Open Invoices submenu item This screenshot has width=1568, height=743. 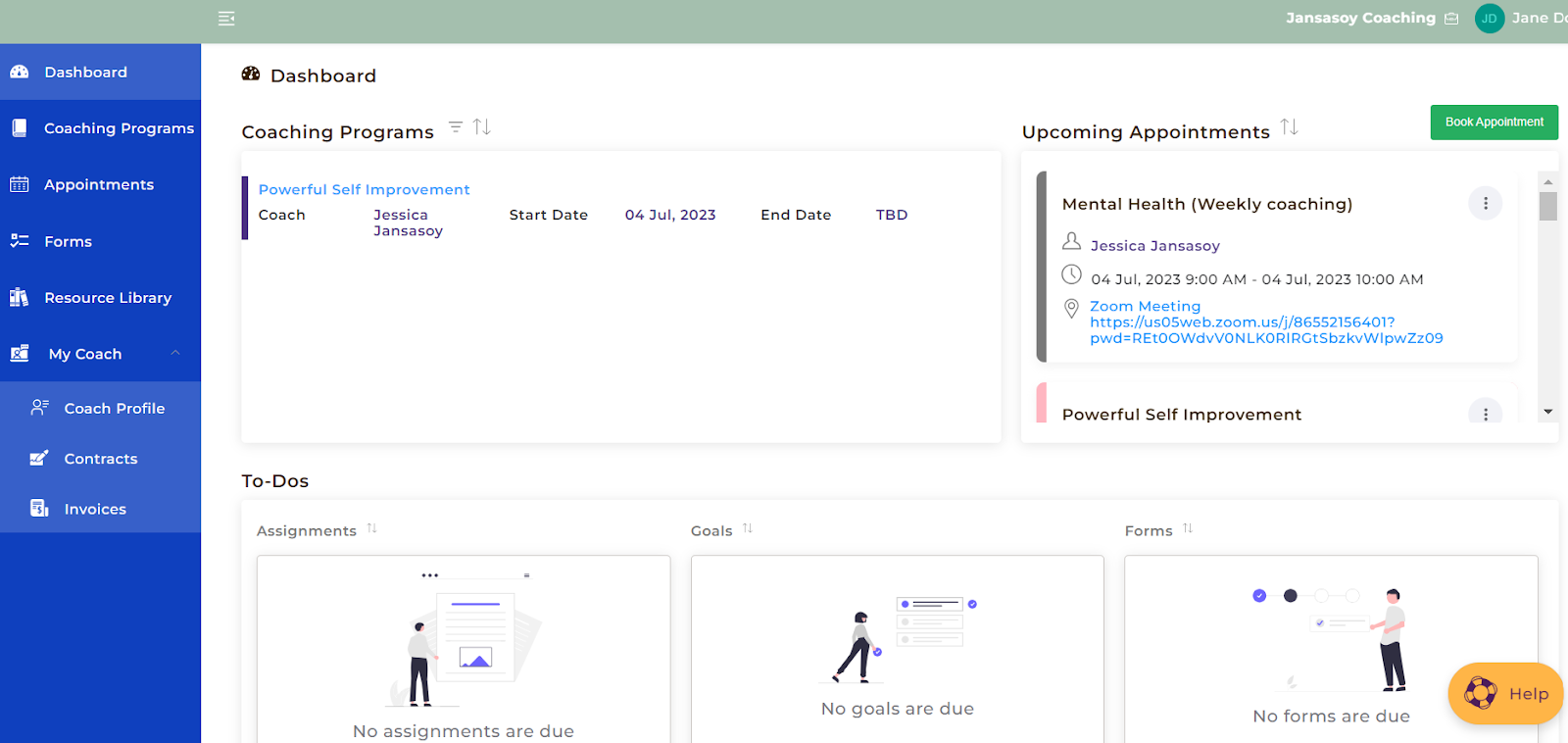coord(100,509)
